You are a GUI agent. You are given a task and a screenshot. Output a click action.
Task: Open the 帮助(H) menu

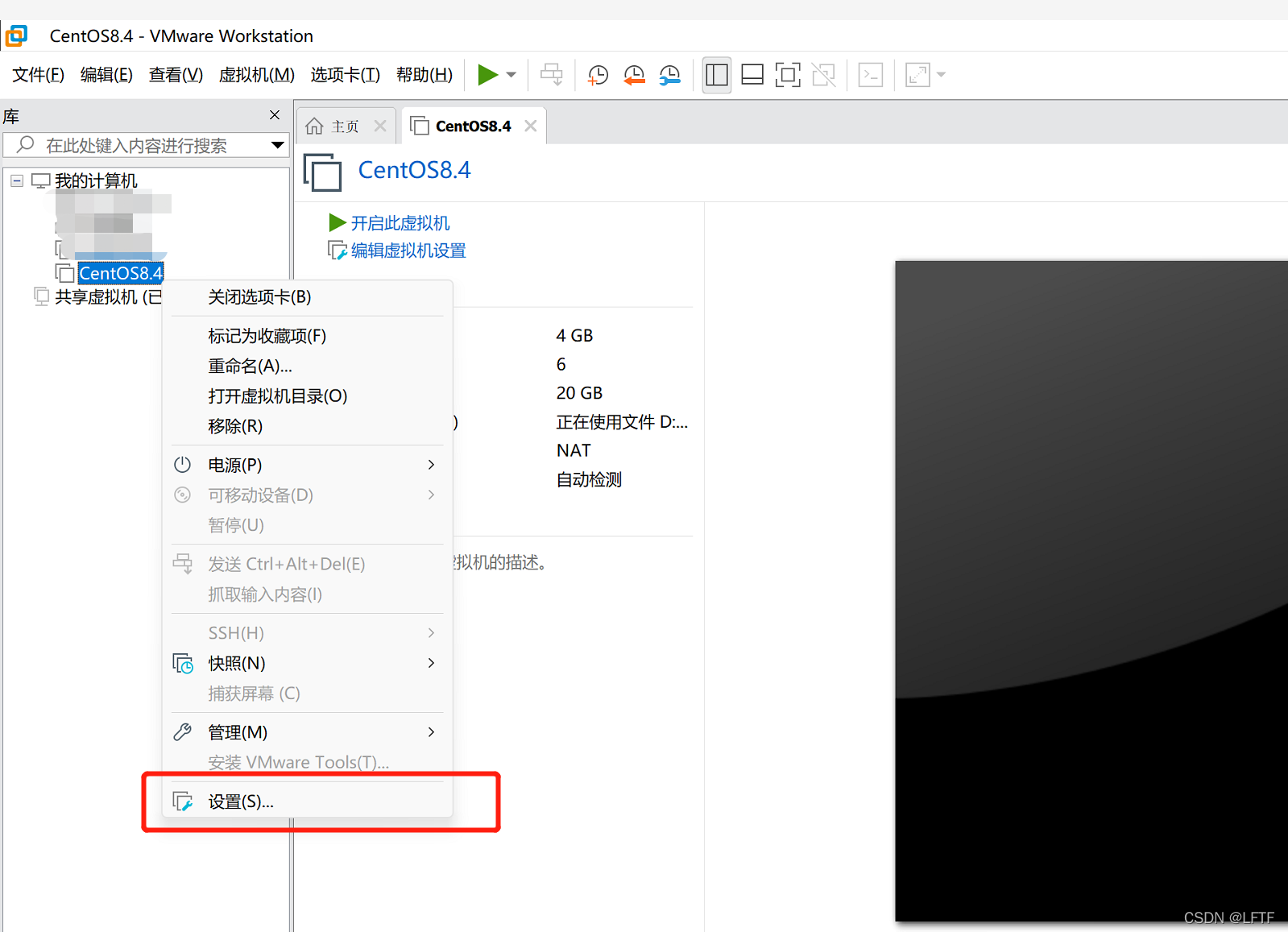(425, 75)
